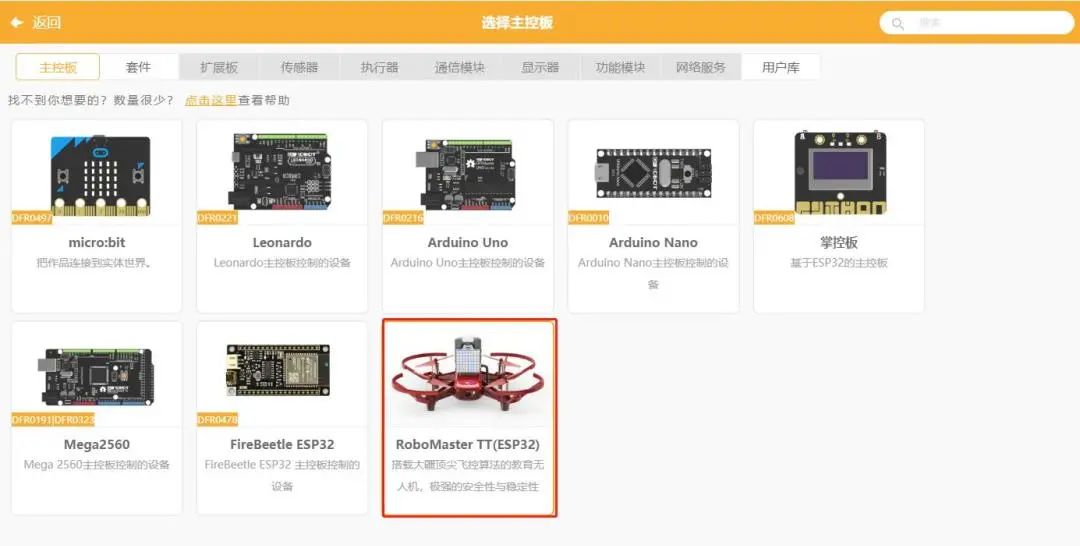Image resolution: width=1080 pixels, height=546 pixels.
Task: Switch to the 显示器 tab
Action: [540, 67]
